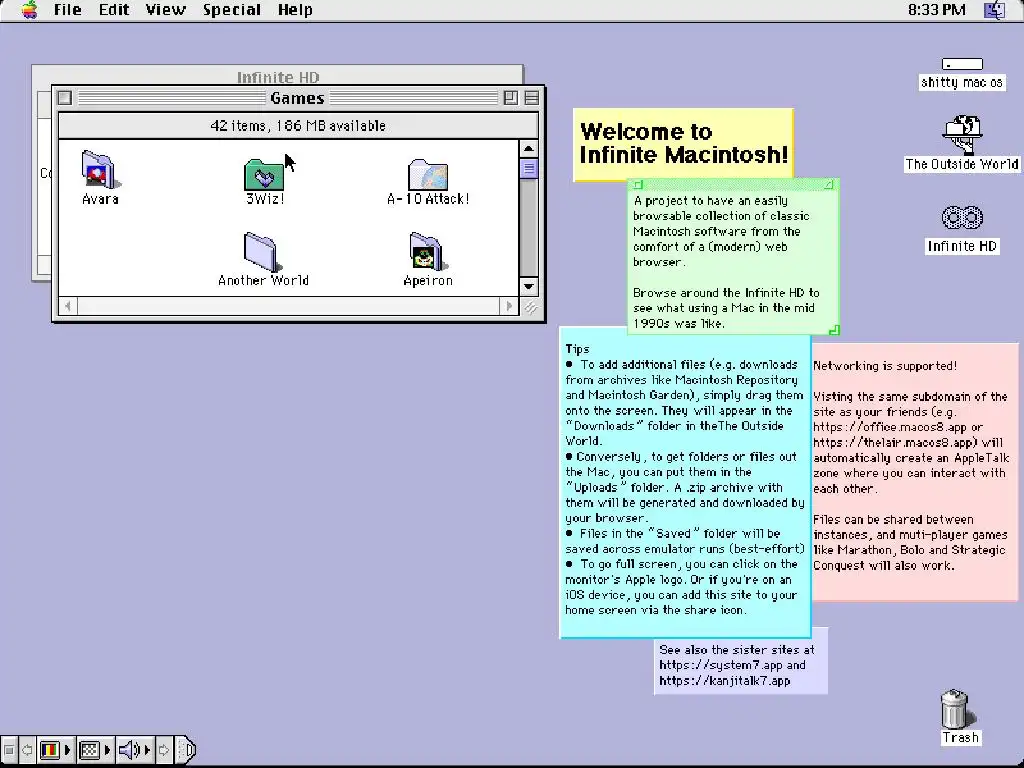Open the Finder application menu icon
The height and width of the screenshot is (768, 1024).
tap(995, 10)
